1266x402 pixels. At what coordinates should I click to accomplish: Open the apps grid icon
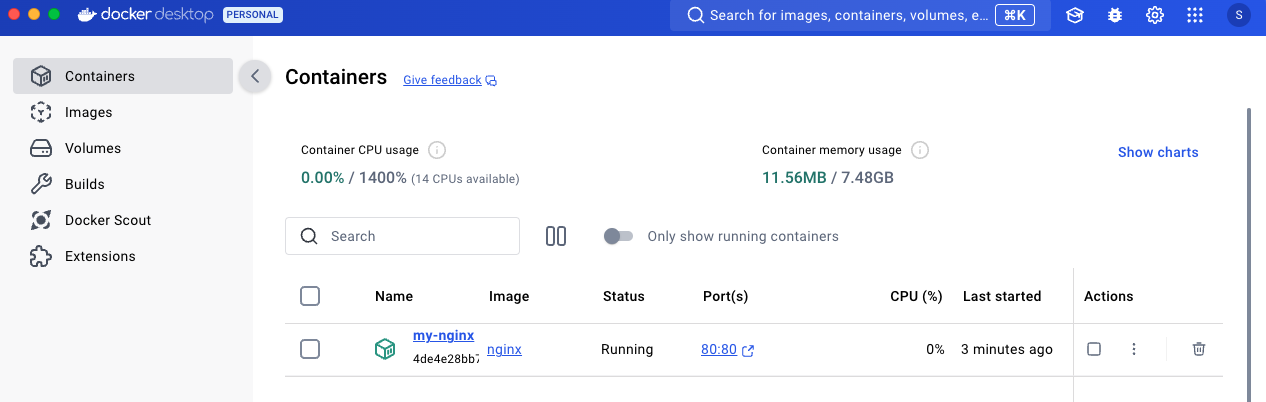(1195, 16)
